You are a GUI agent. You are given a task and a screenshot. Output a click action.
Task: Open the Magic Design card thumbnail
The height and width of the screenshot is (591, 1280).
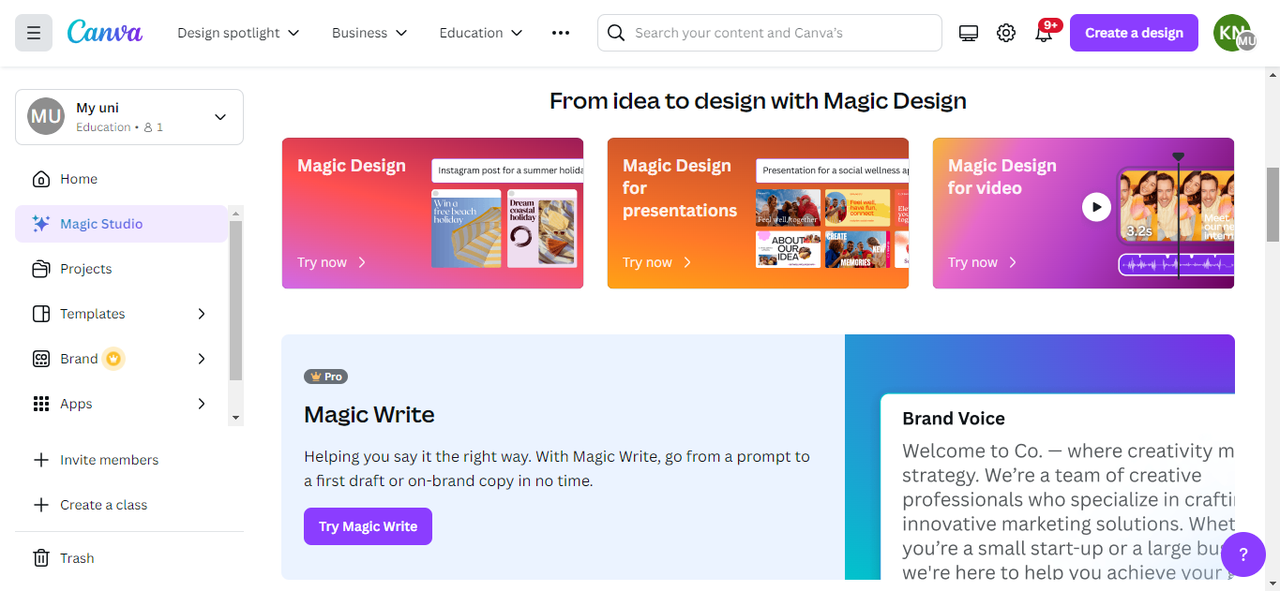(x=506, y=213)
